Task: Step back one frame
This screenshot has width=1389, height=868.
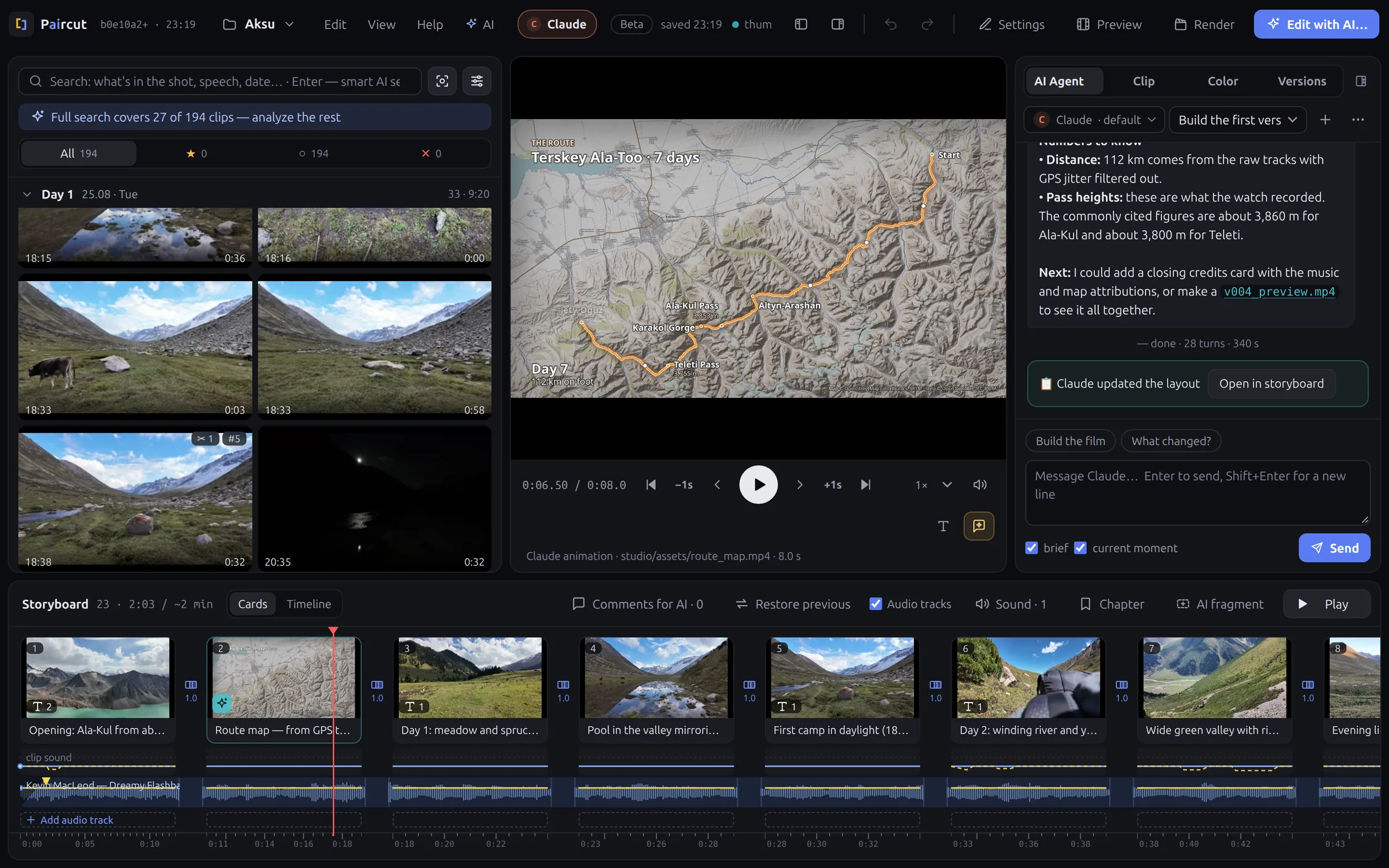Action: tap(718, 485)
